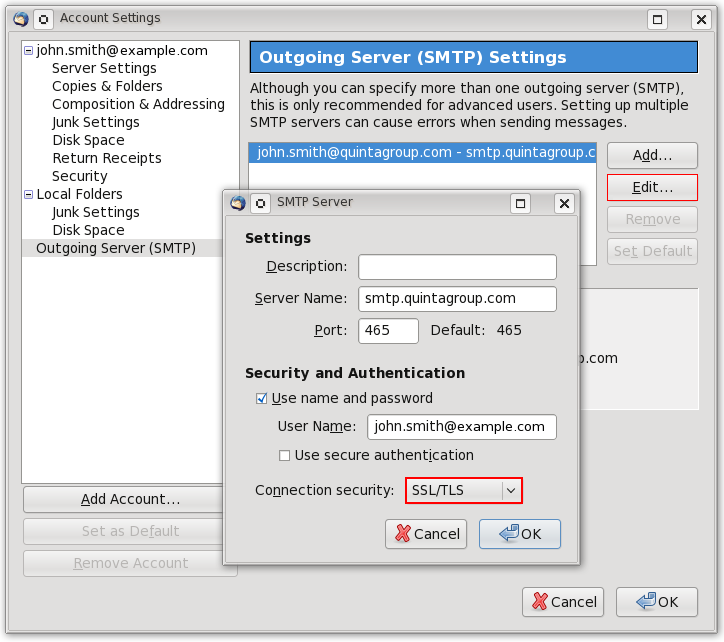The height and width of the screenshot is (642, 724).
Task: Select Disk Space under Local Folders
Action: pyautogui.click(x=88, y=230)
